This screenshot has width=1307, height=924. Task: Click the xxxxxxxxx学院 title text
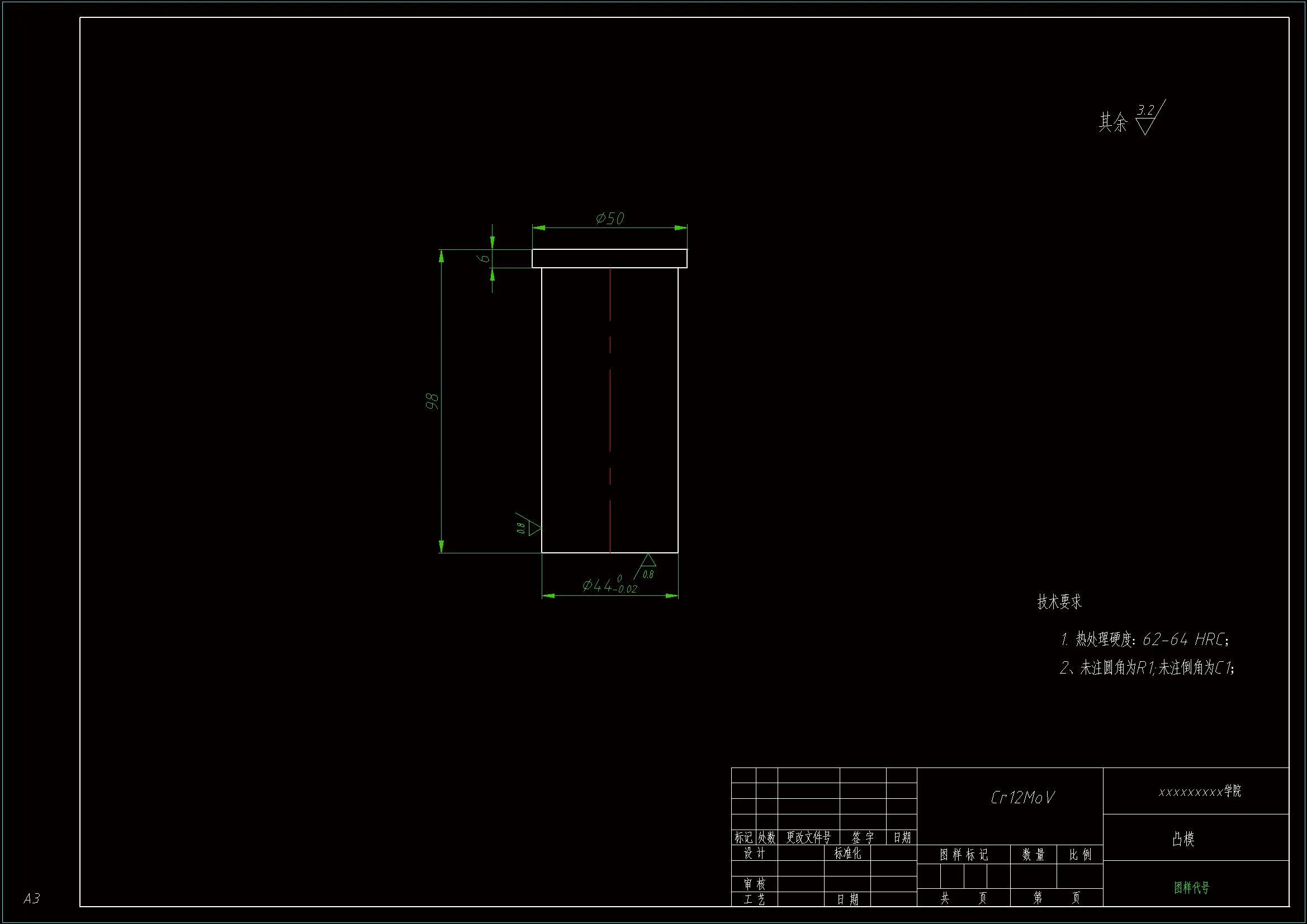[x=1200, y=792]
